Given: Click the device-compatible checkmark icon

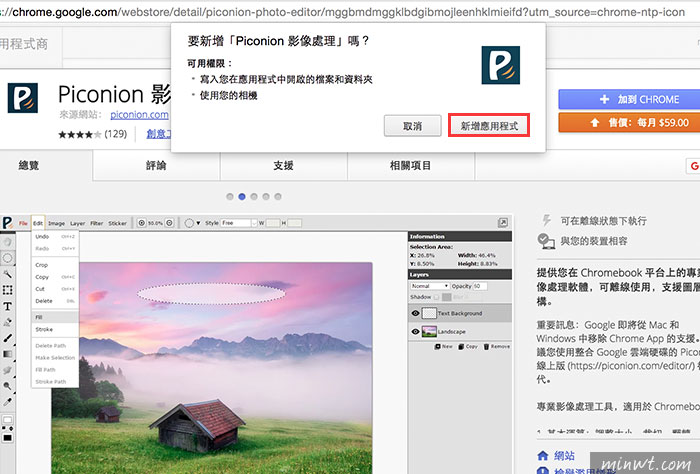Looking at the screenshot, I should [546, 241].
